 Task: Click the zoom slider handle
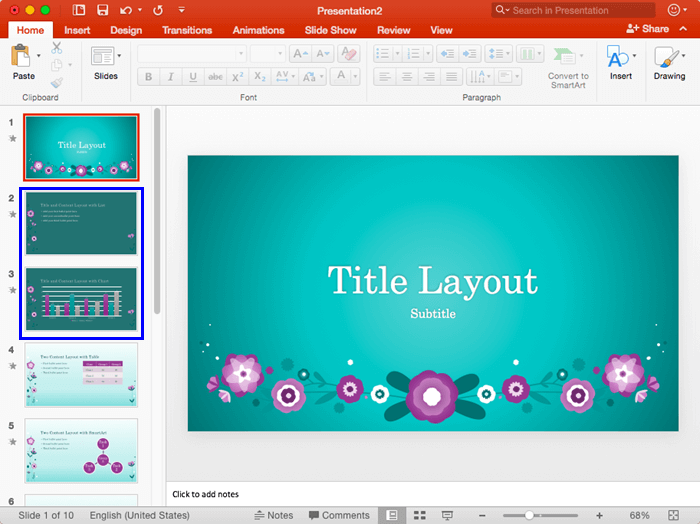pyautogui.click(x=529, y=515)
